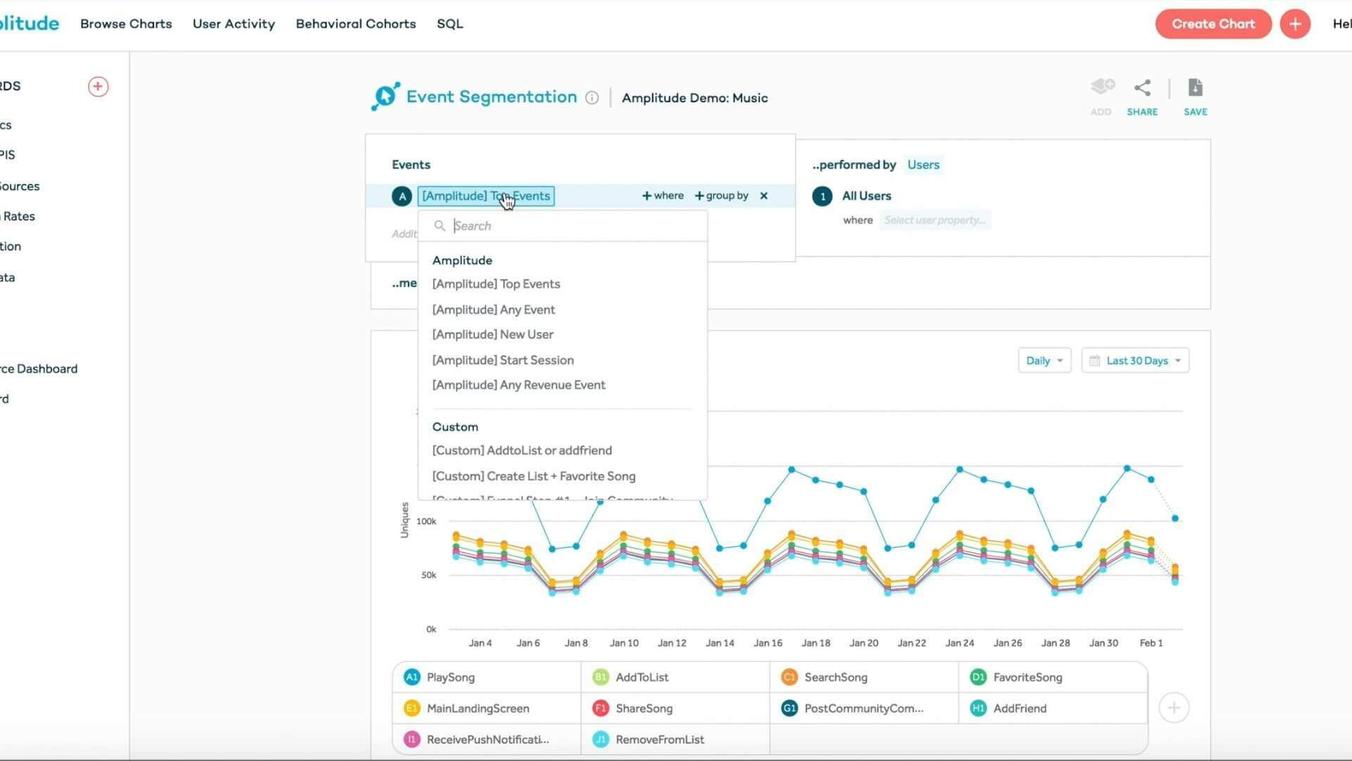Click the Amplitude logo
Viewport: 1352px width, 761px height.
(30, 23)
